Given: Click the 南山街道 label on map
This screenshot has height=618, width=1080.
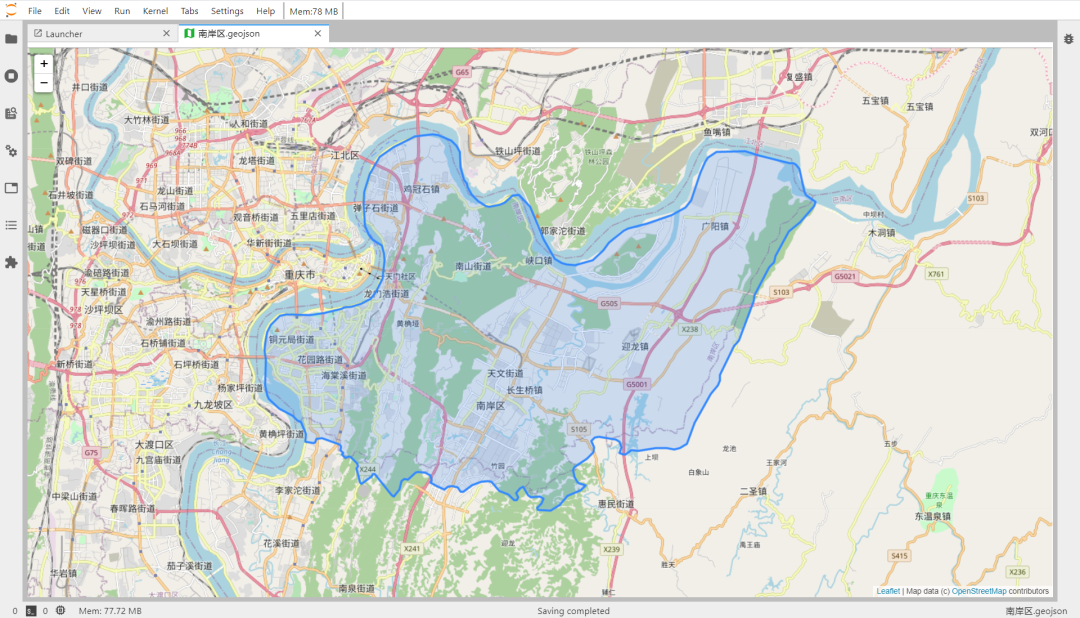Looking at the screenshot, I should point(473,266).
